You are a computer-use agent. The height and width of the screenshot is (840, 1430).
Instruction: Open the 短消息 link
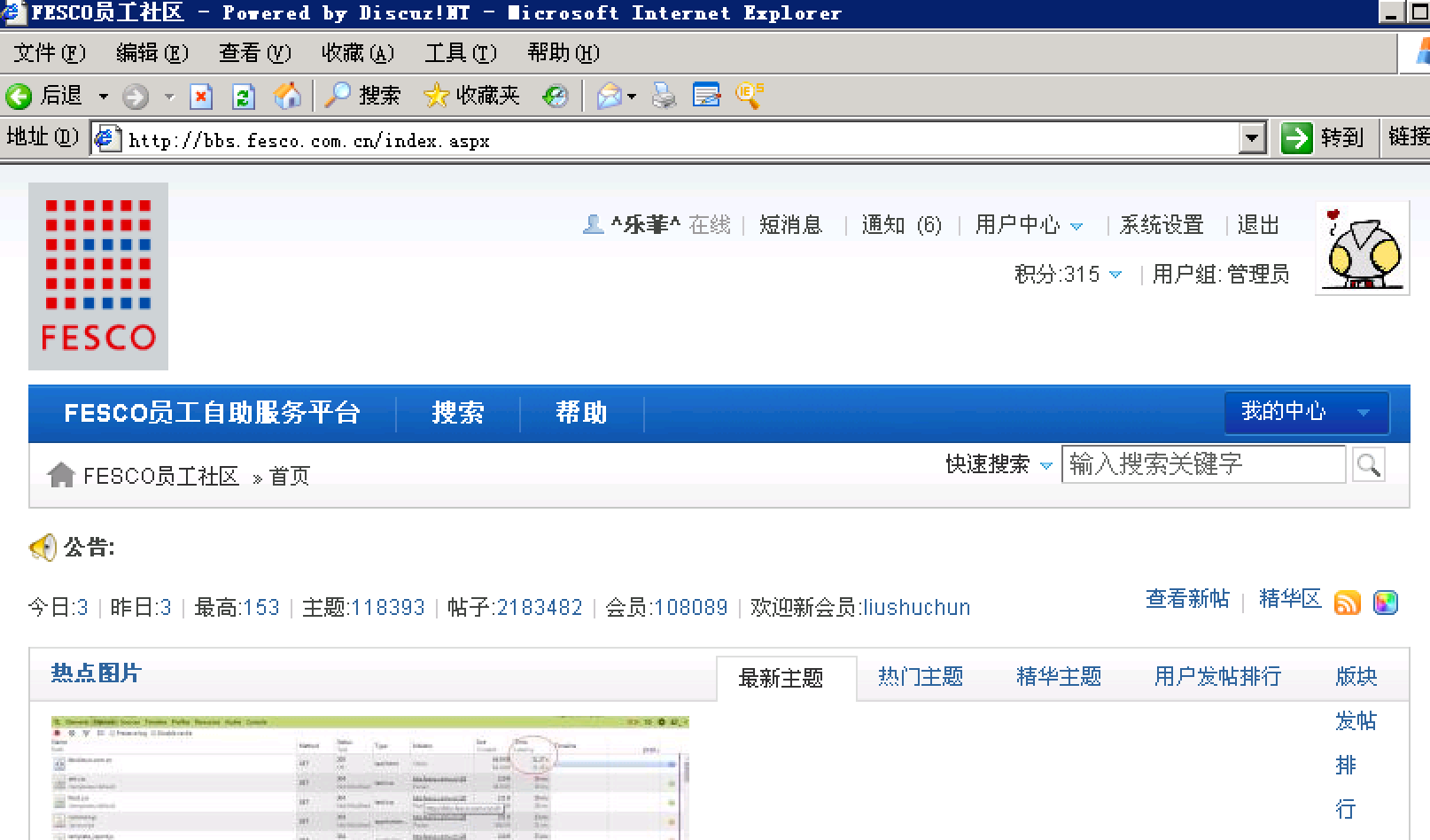point(791,225)
